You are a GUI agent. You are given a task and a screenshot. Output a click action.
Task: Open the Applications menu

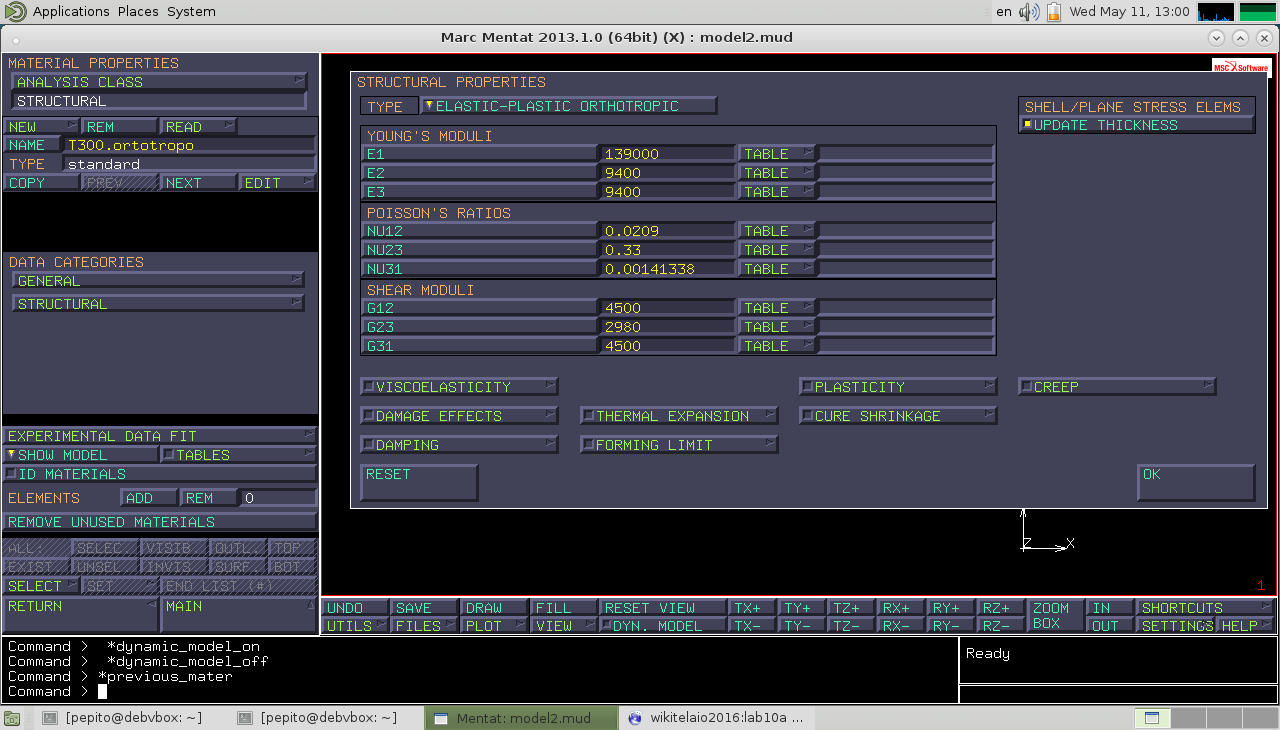pyautogui.click(x=70, y=12)
